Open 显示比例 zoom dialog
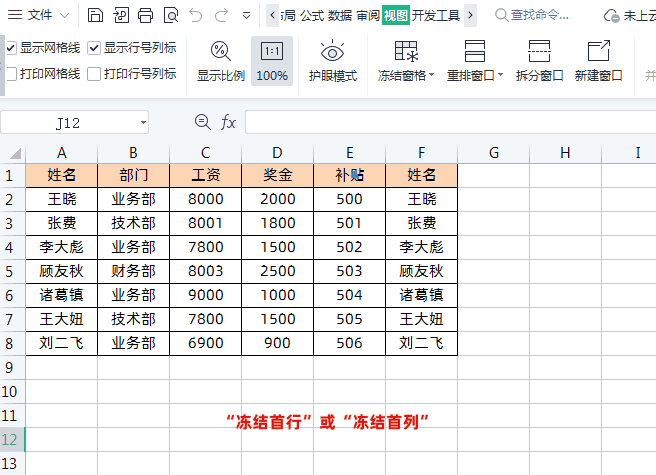656x475 pixels. click(x=220, y=61)
